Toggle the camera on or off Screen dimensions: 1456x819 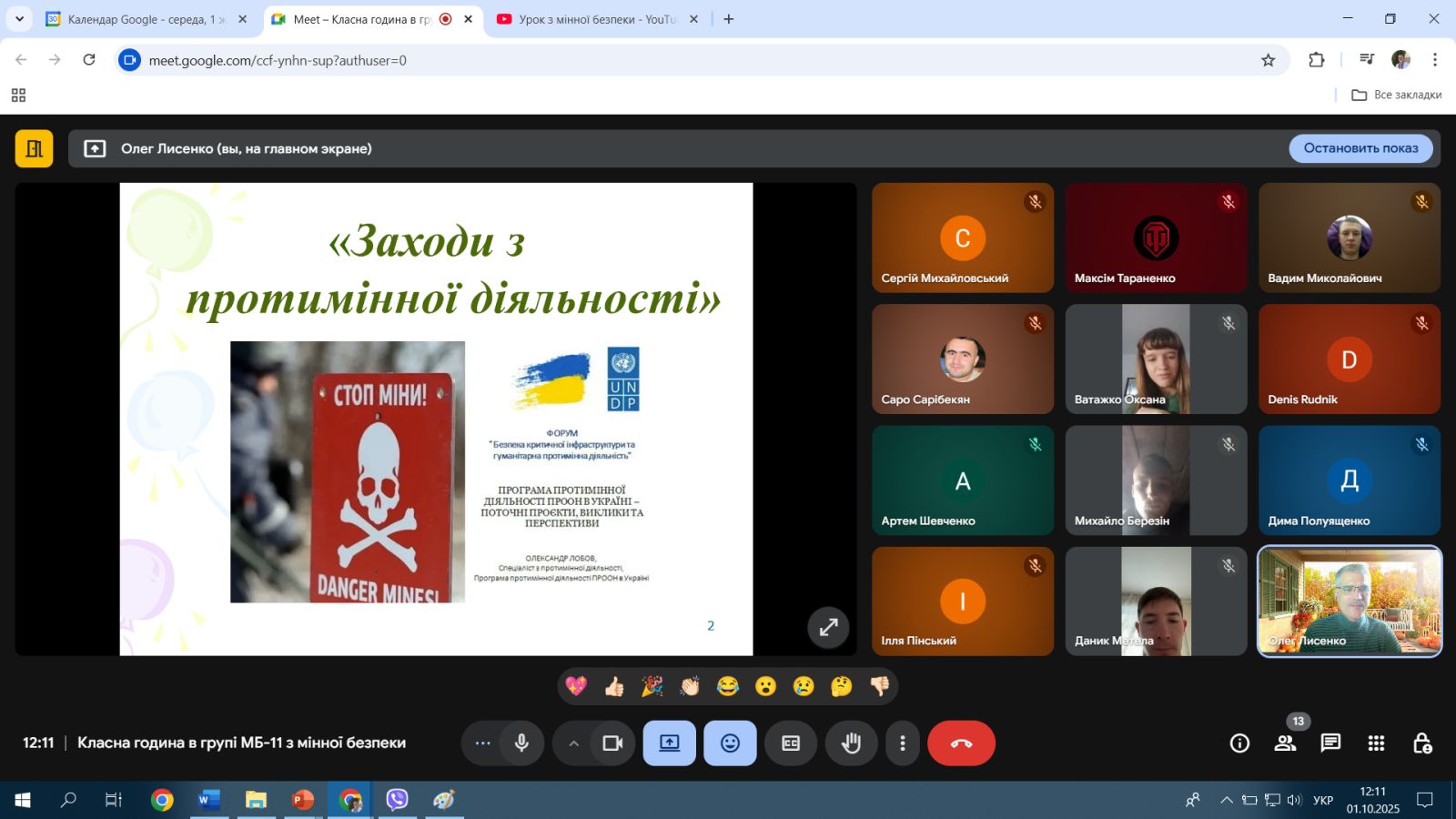coord(612,743)
